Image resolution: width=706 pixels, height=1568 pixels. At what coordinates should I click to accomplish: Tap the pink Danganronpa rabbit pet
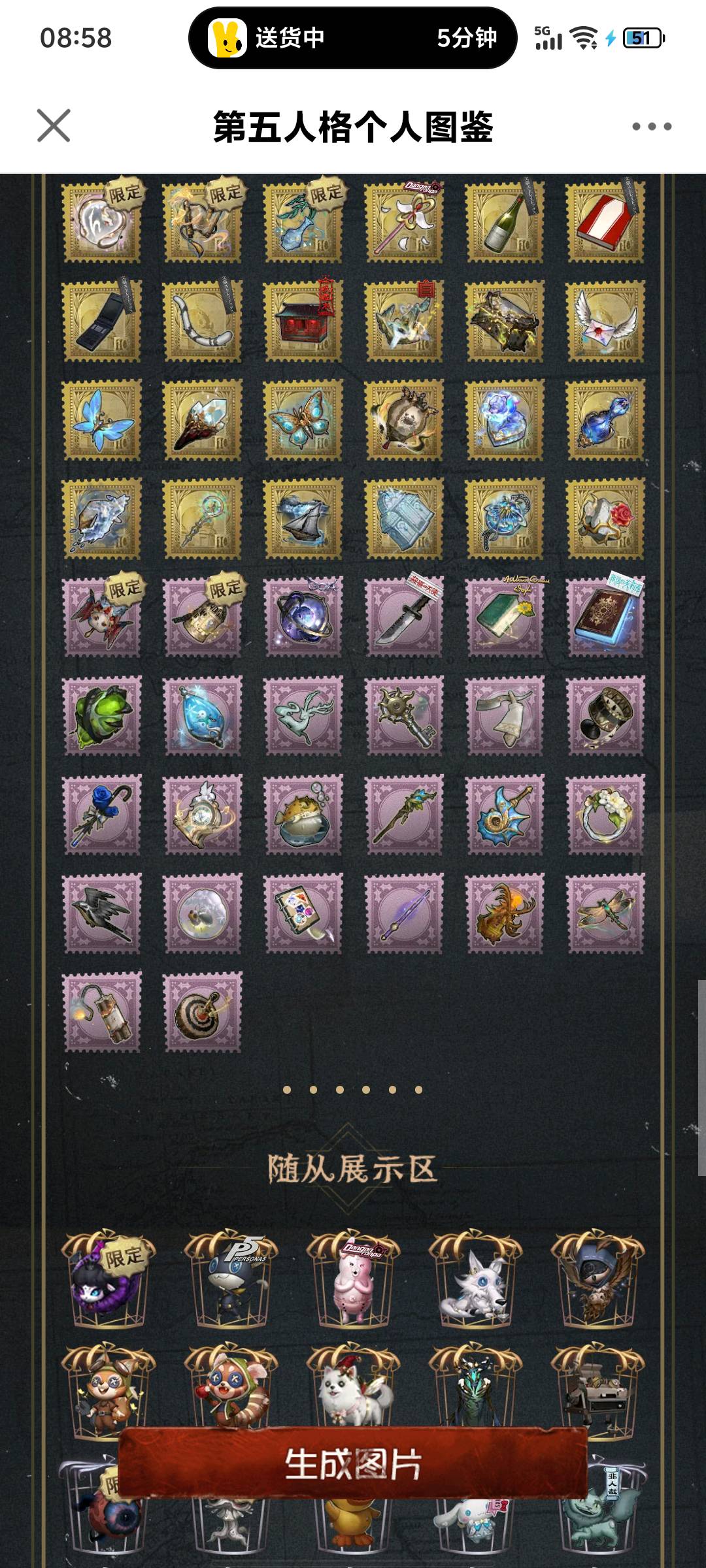353,1281
